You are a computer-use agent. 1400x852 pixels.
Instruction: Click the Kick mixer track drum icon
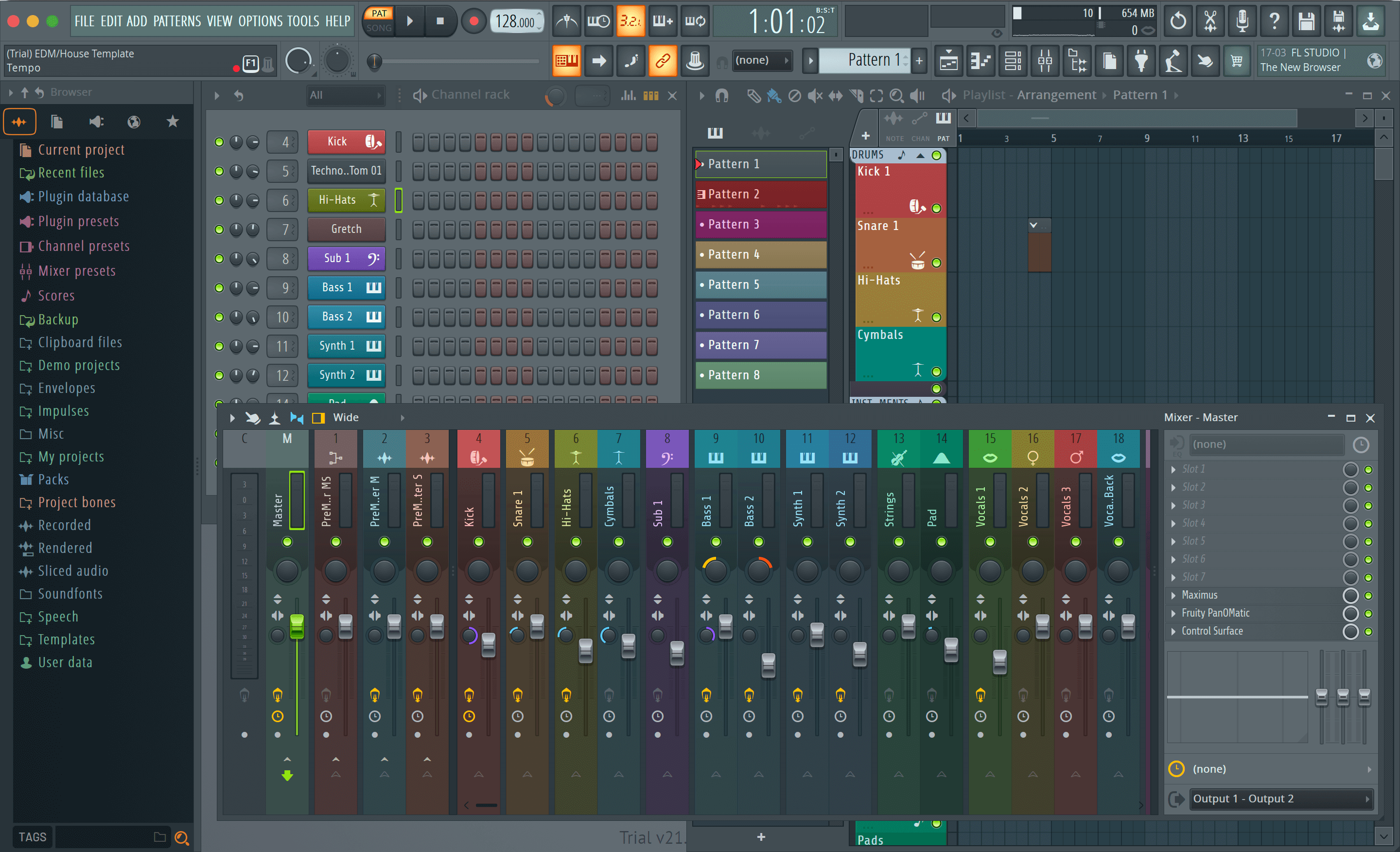pos(478,458)
